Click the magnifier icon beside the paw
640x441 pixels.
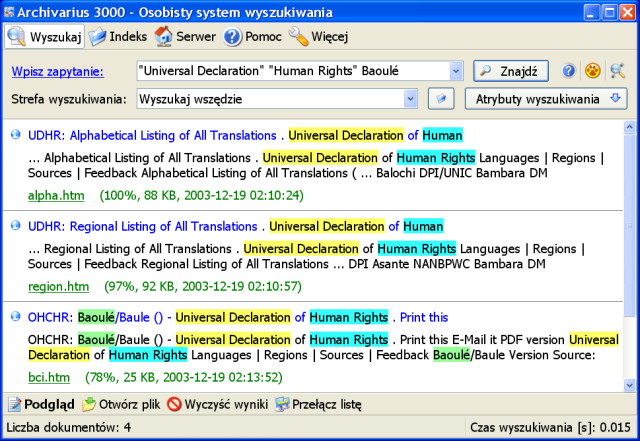click(x=617, y=72)
